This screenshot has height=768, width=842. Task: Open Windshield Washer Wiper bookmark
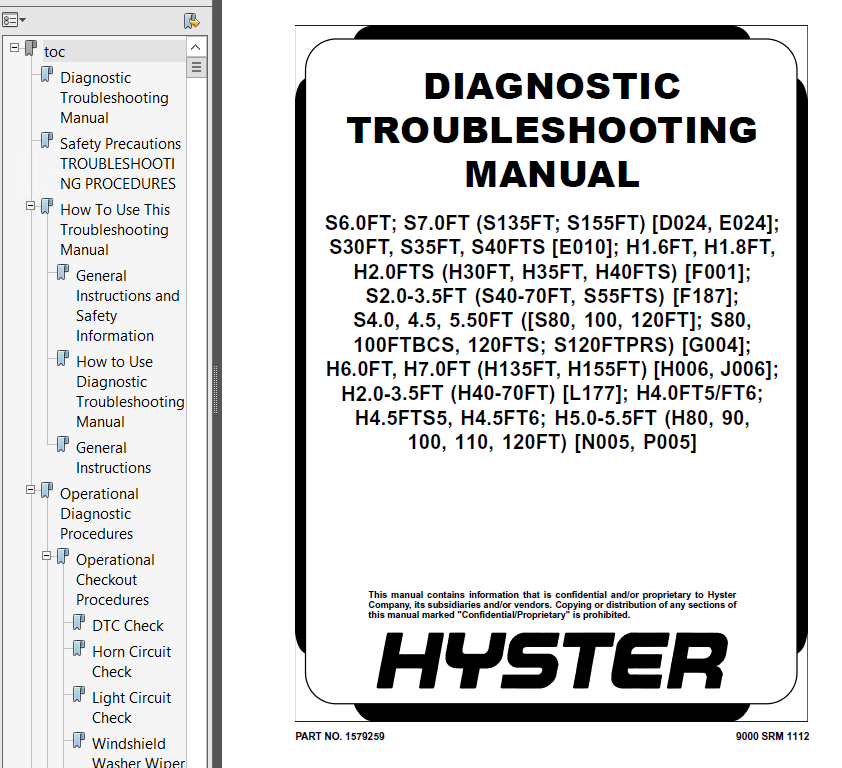(138, 753)
